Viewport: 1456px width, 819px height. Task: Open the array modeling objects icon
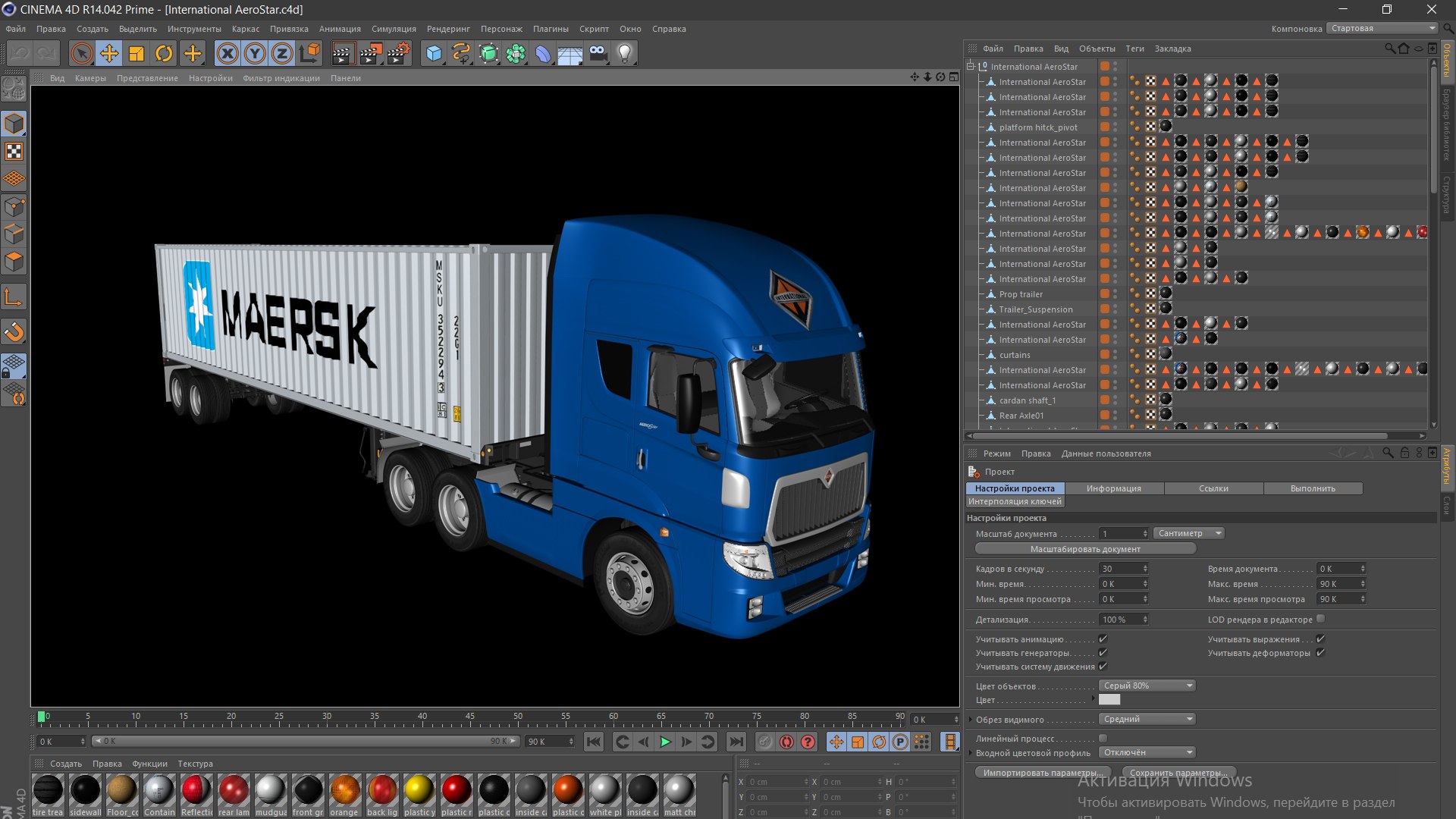516,54
